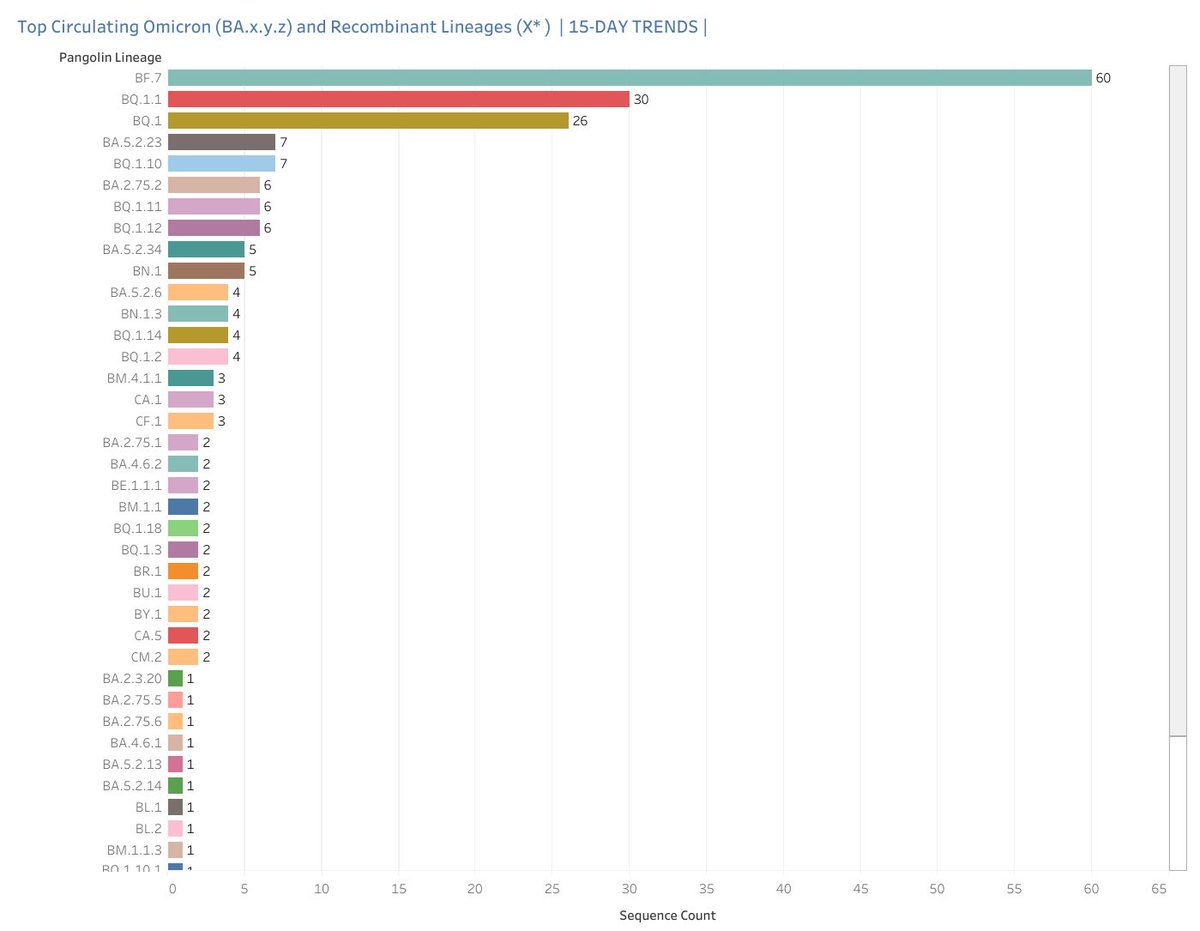The height and width of the screenshot is (931, 1200).
Task: Click the 'BN.1.3' lineage label
Action: [141, 314]
